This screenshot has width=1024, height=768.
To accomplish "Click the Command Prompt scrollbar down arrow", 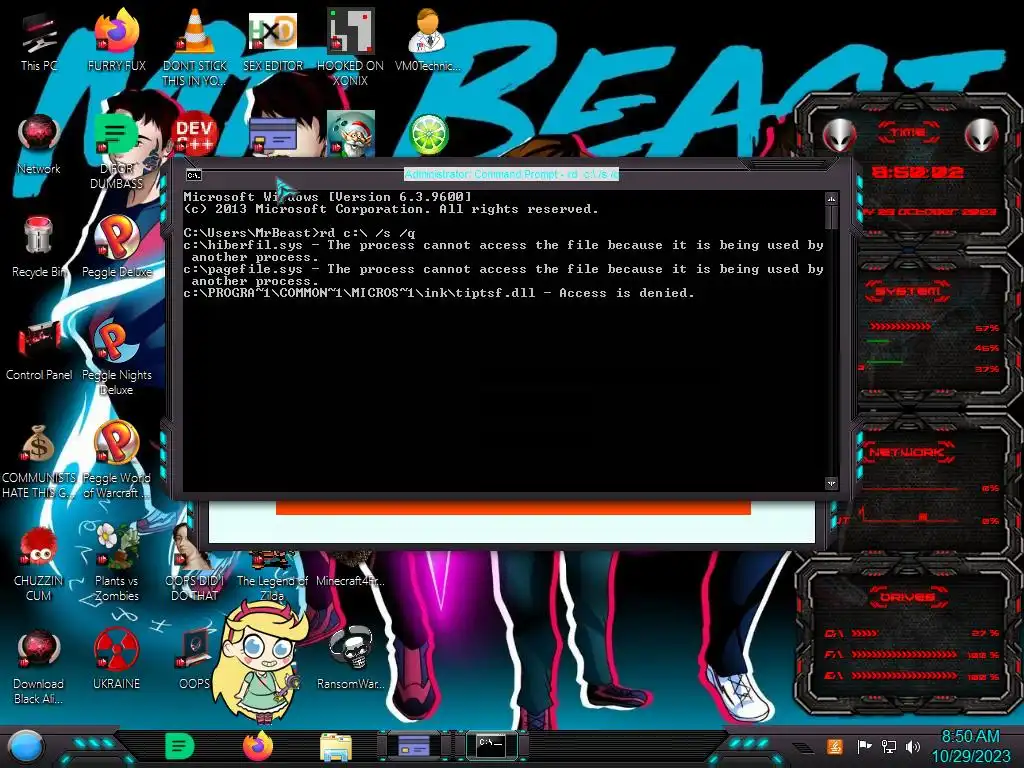I will click(831, 483).
